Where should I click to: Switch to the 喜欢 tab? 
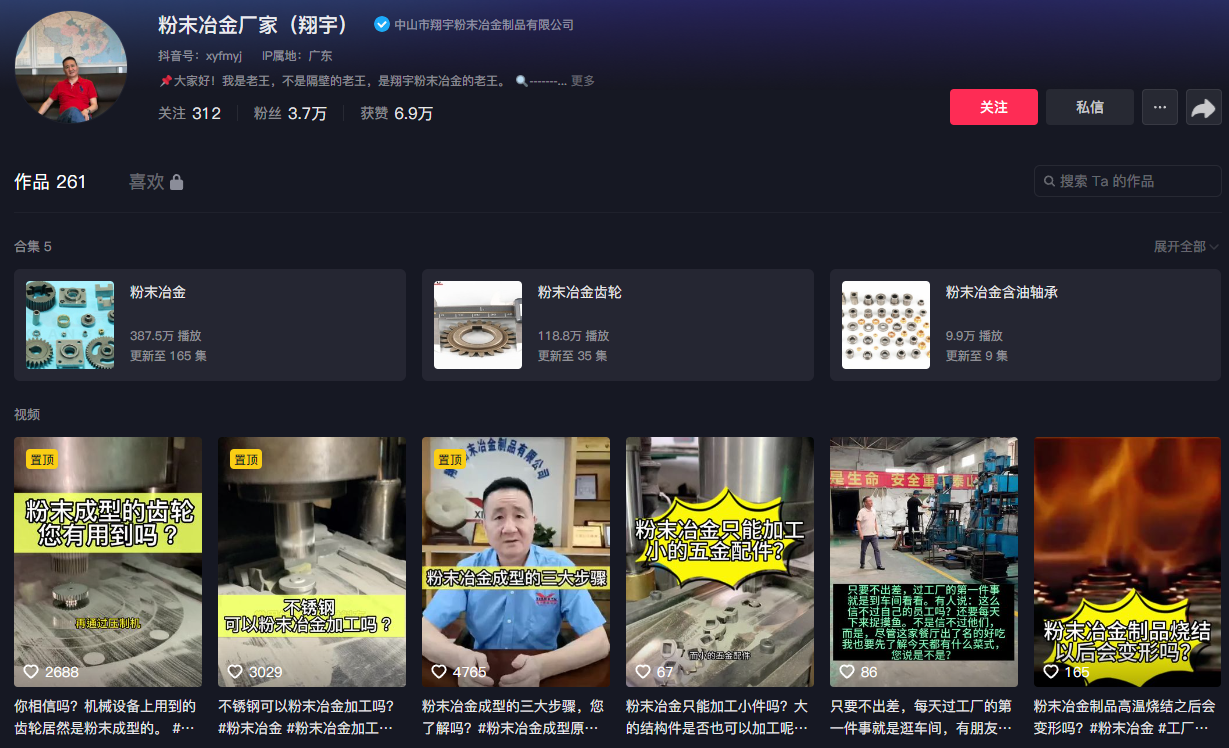tap(155, 182)
